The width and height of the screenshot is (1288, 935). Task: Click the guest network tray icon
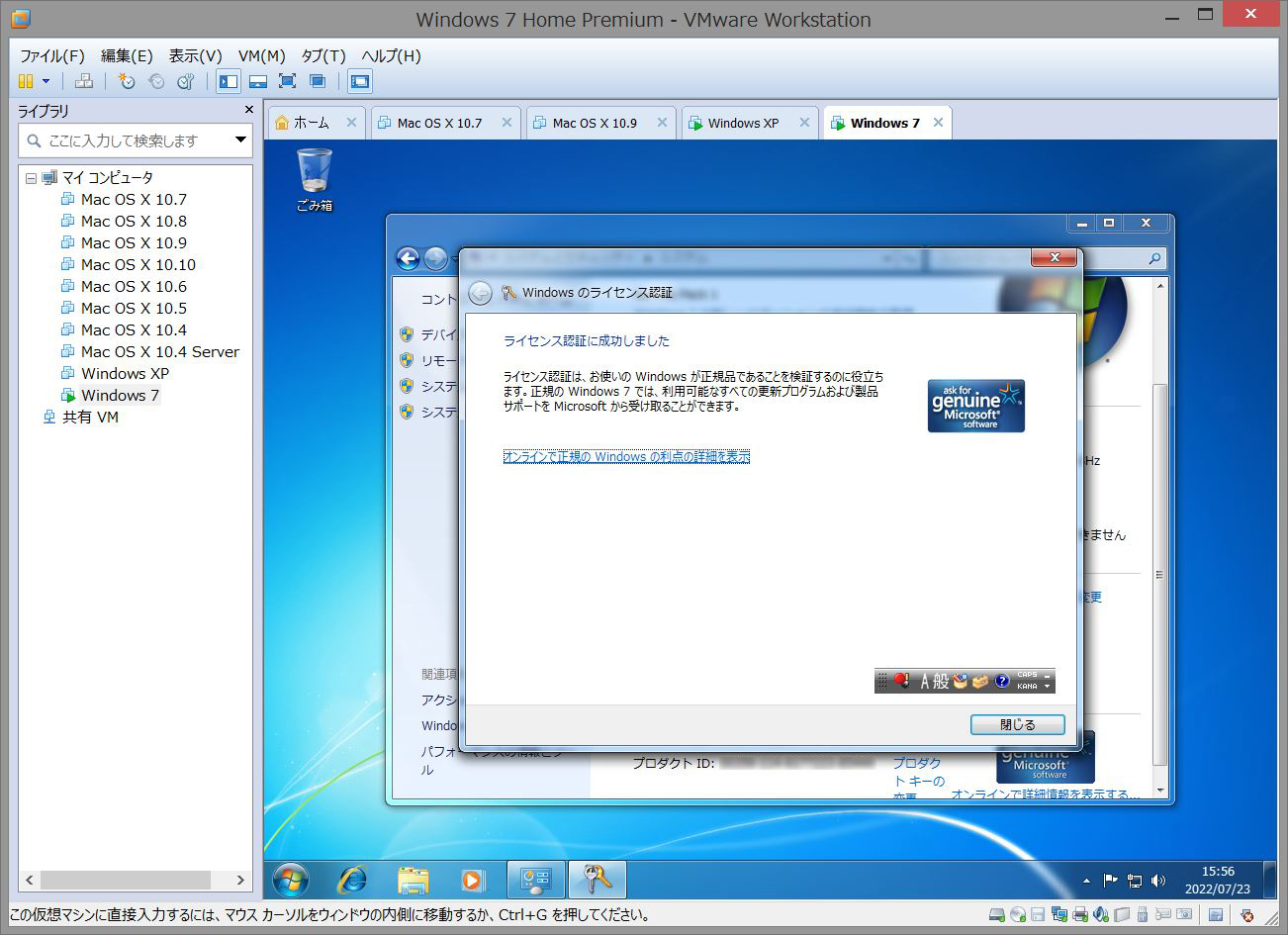[x=1135, y=881]
